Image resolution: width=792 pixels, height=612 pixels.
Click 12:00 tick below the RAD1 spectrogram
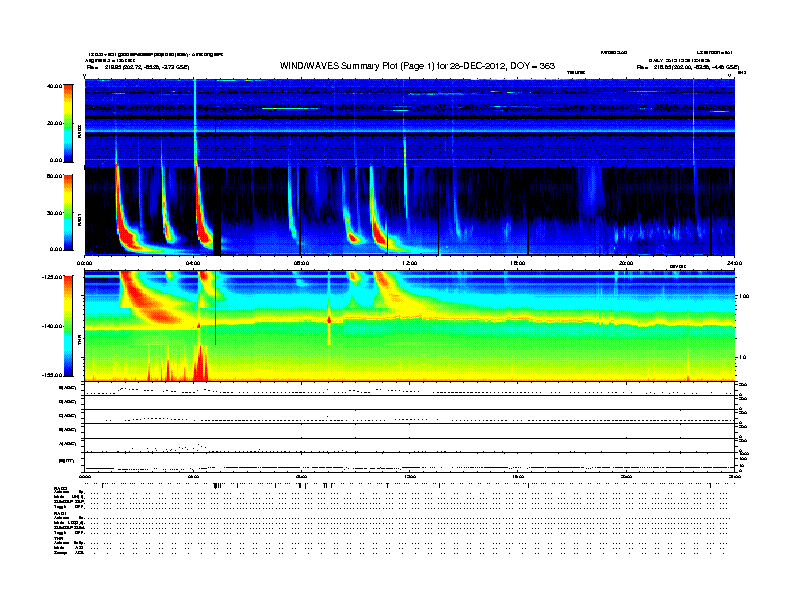410,263
